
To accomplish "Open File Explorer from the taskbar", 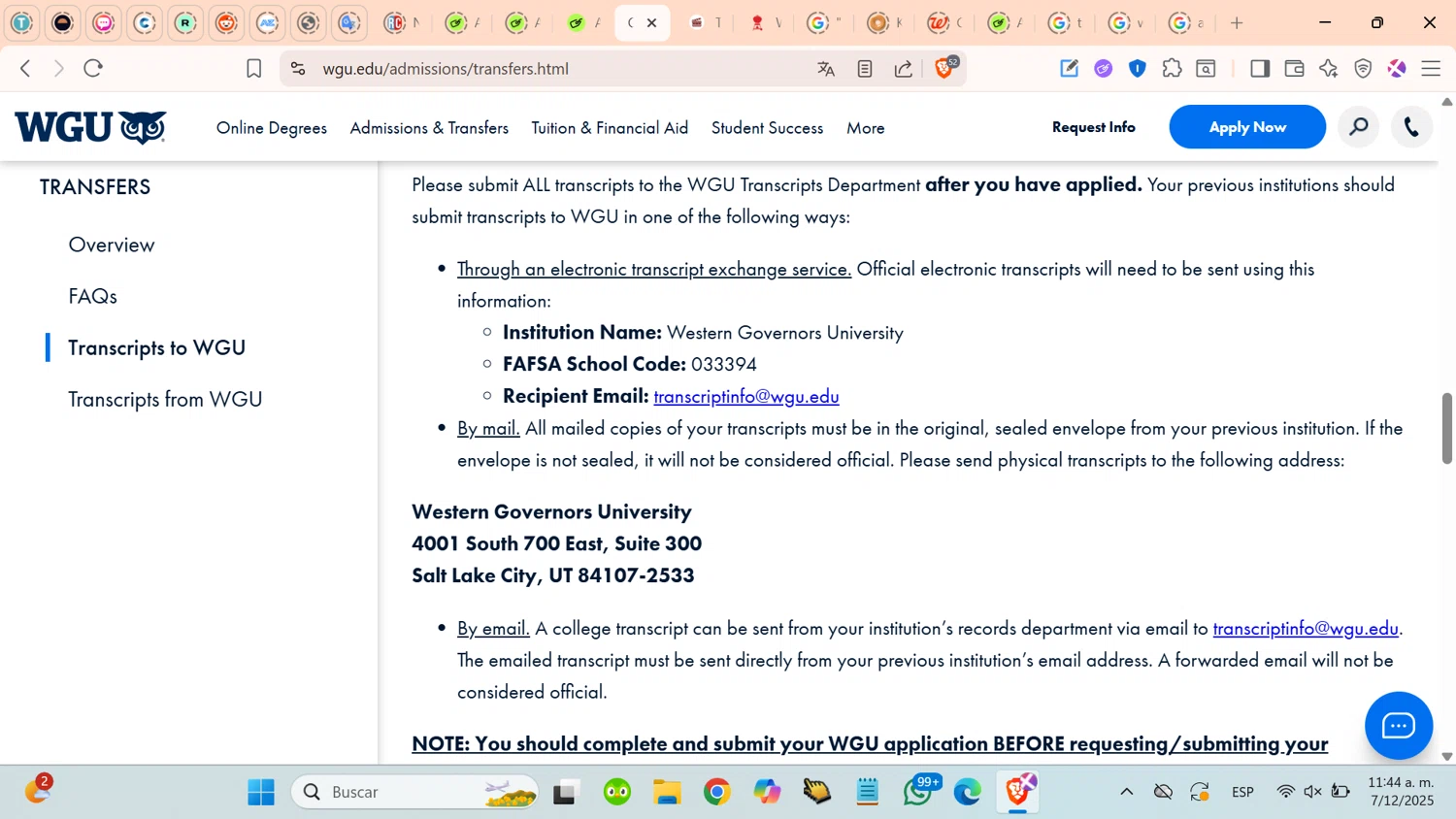I will click(x=667, y=792).
